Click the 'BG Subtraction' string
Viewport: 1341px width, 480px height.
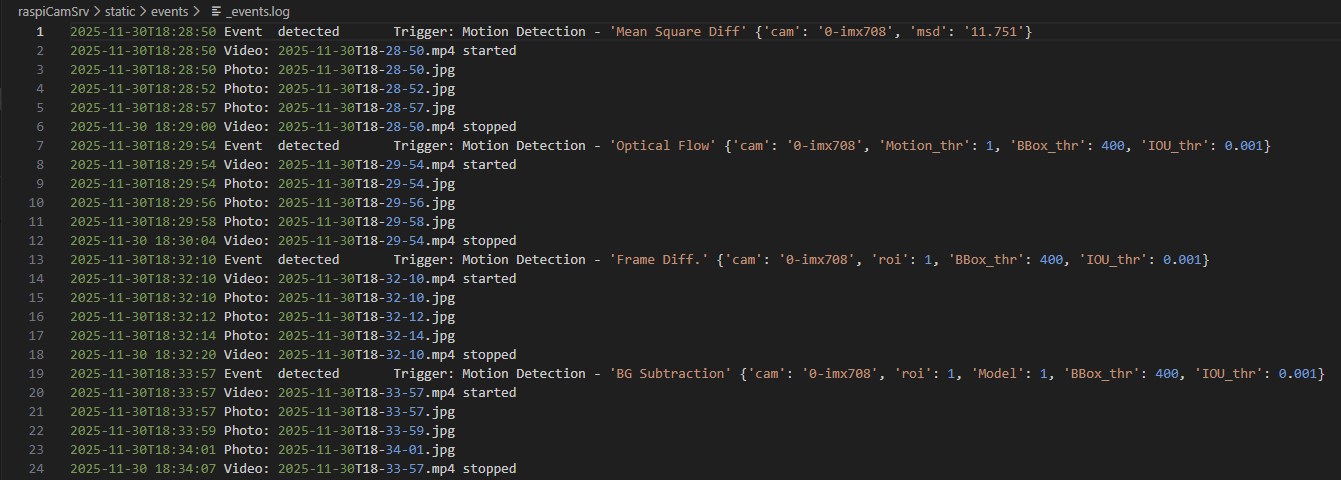pos(670,374)
